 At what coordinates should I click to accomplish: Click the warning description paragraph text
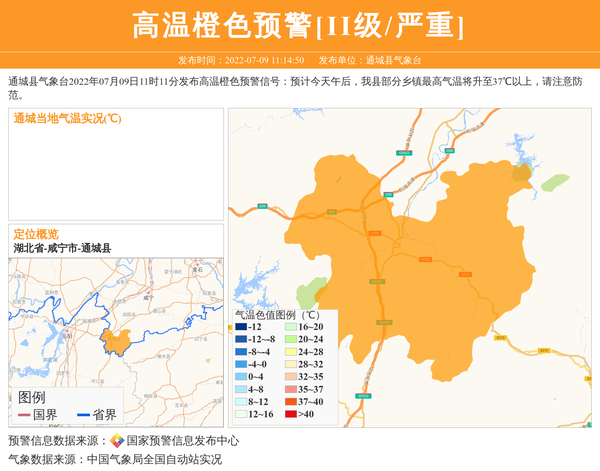(x=295, y=88)
